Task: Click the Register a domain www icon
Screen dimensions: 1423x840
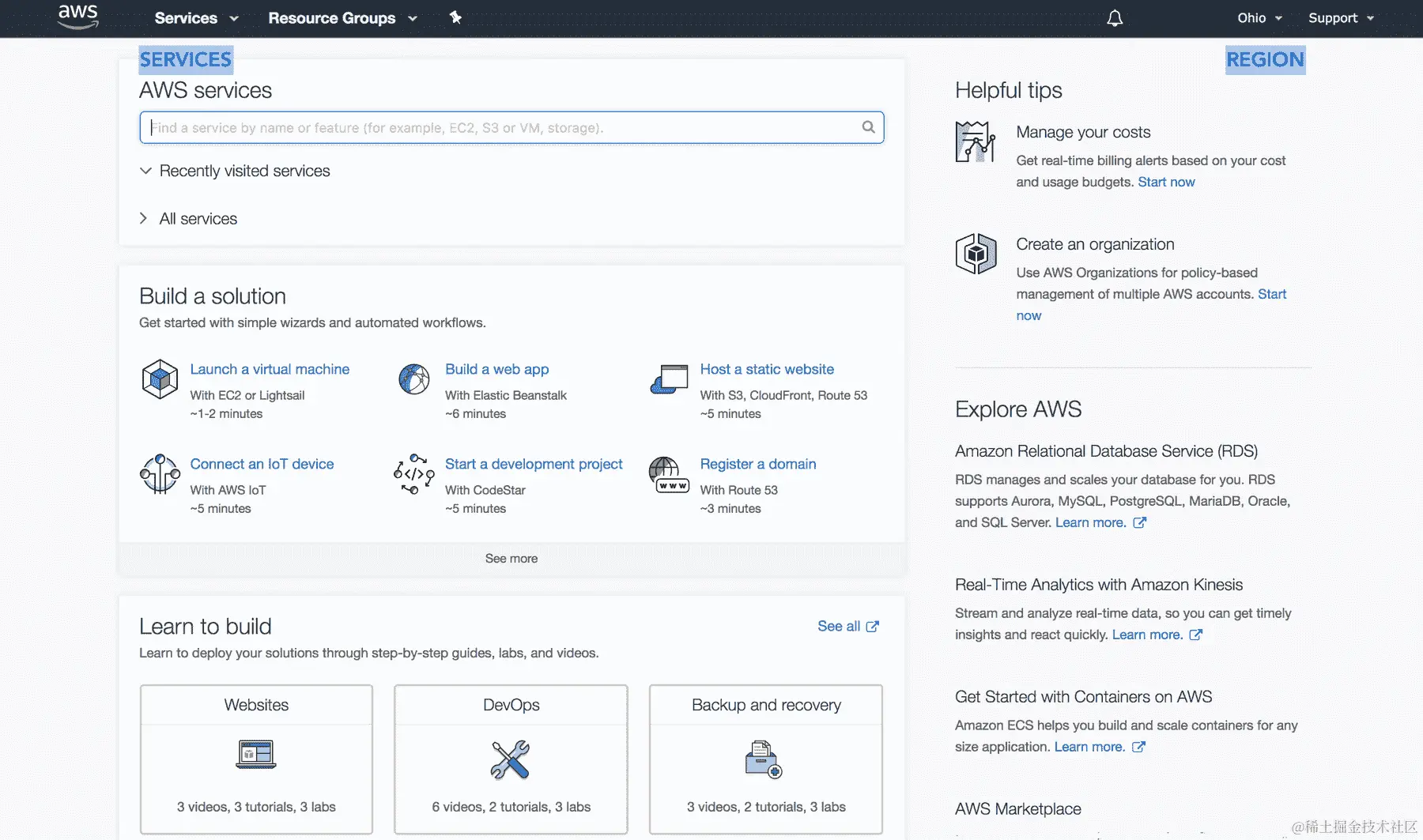Action: coord(669,474)
